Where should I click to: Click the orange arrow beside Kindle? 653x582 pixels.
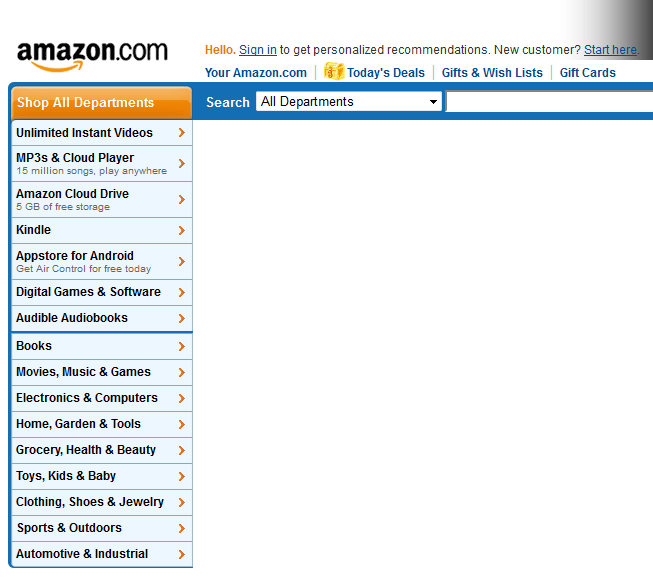(x=181, y=230)
